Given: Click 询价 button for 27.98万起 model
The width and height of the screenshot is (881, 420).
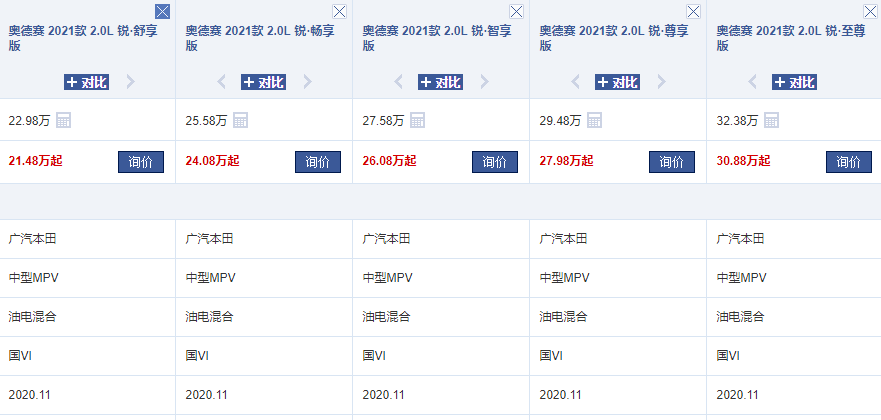Looking at the screenshot, I should tap(672, 162).
